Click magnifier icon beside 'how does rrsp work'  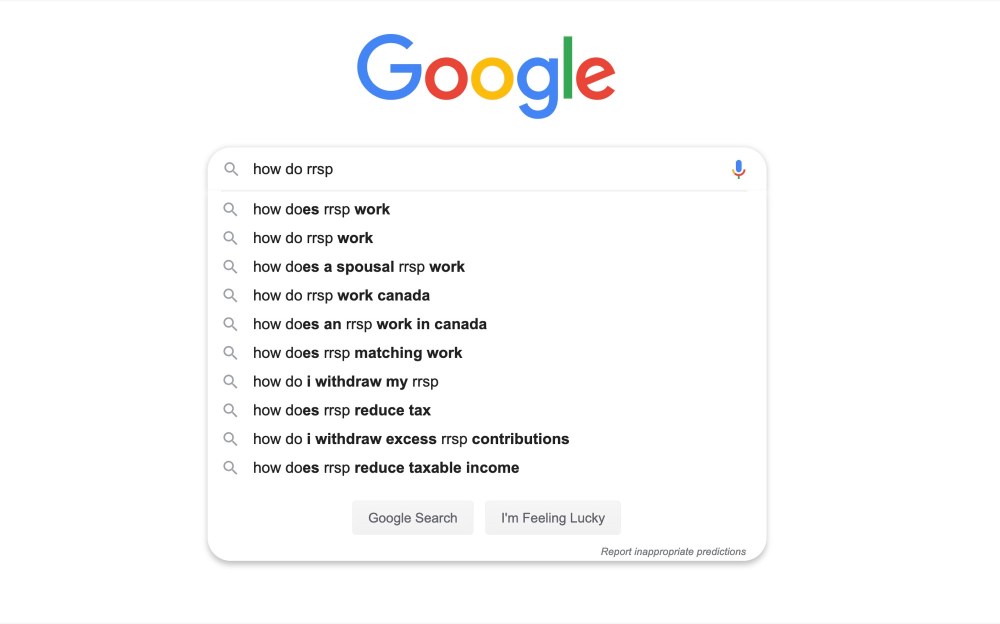pos(231,210)
